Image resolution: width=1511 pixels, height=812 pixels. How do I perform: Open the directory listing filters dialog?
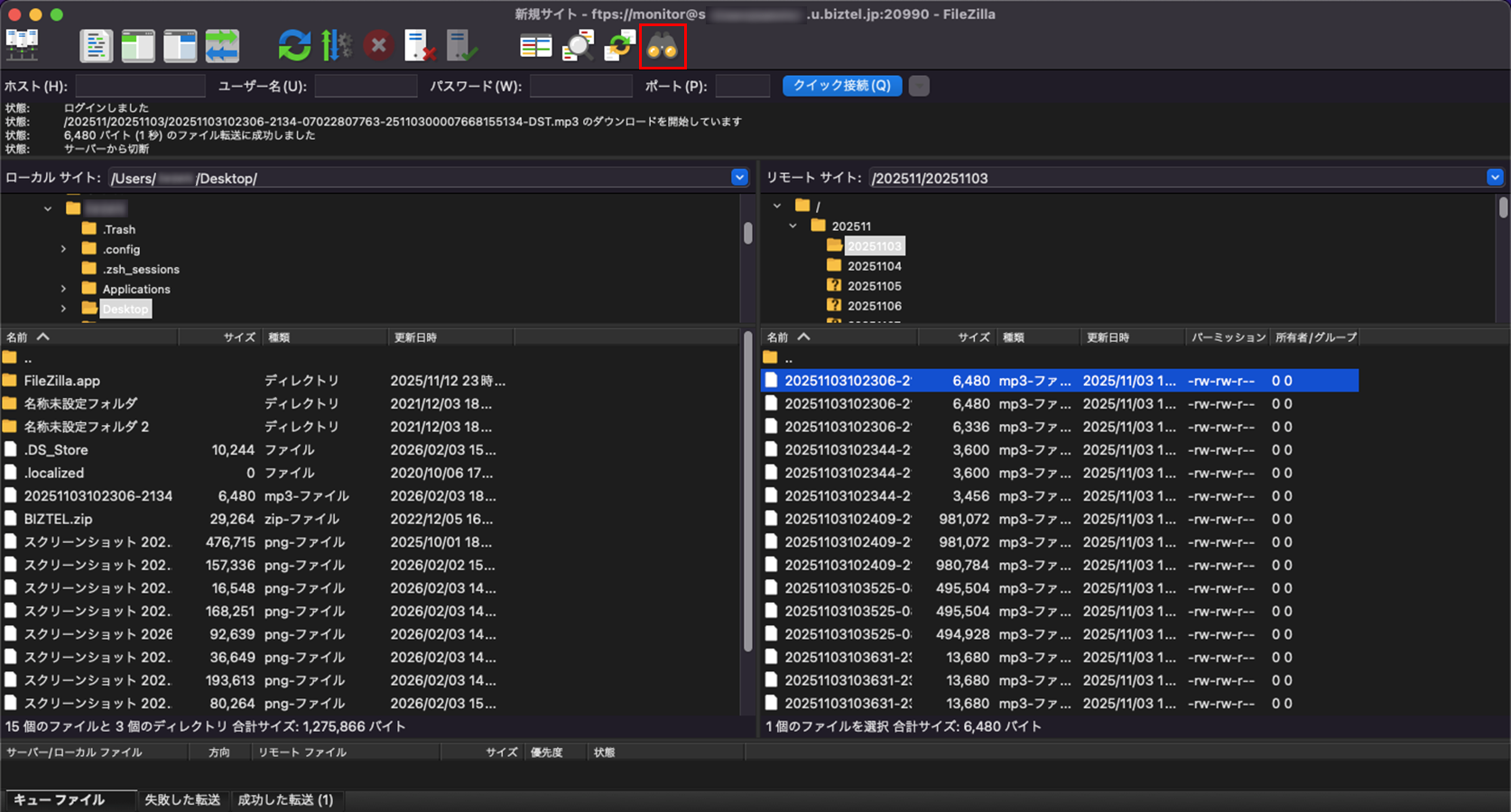[535, 45]
